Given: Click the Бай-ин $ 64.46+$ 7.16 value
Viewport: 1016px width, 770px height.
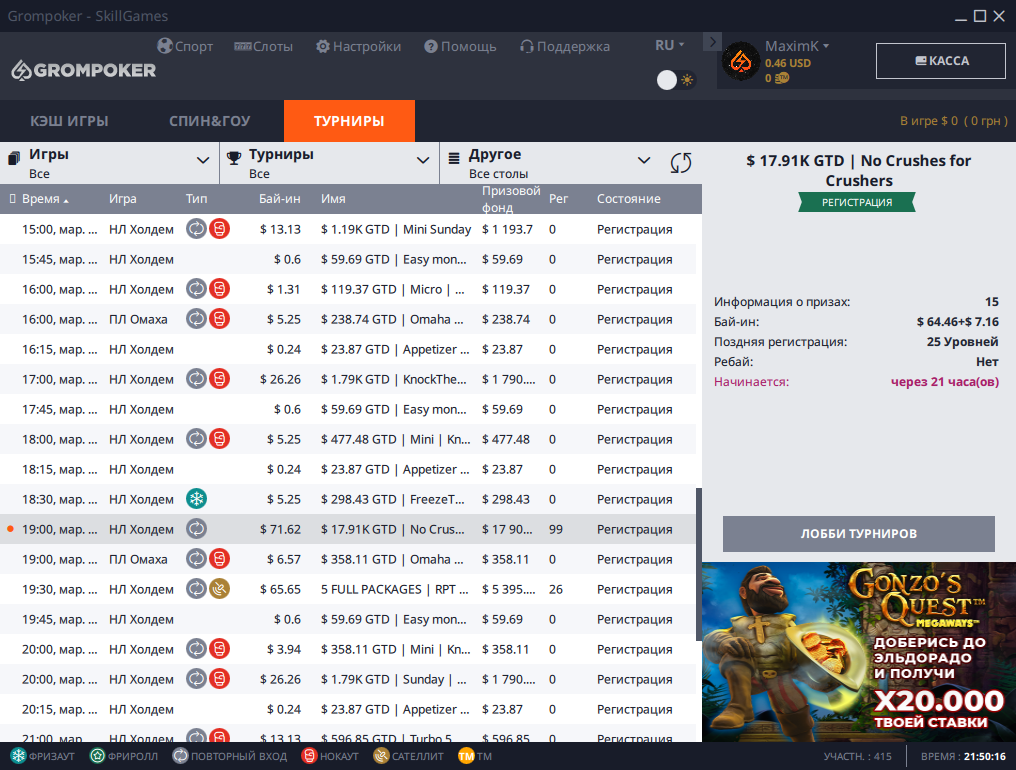Looking at the screenshot, I should pos(958,321).
